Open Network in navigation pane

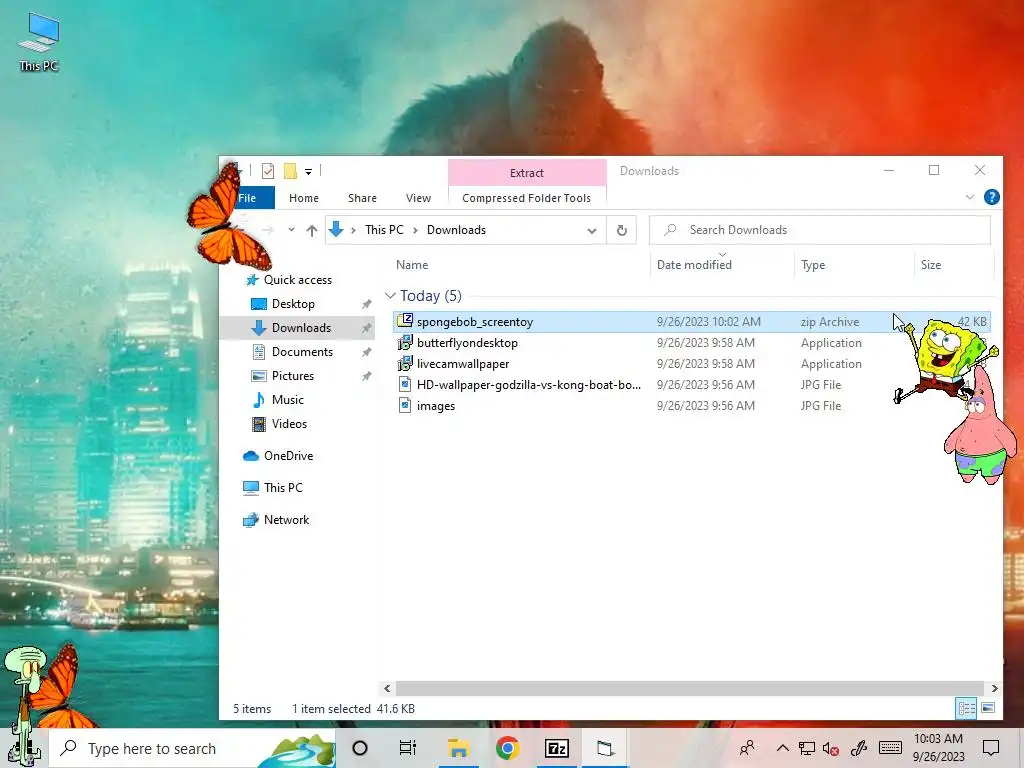click(286, 520)
